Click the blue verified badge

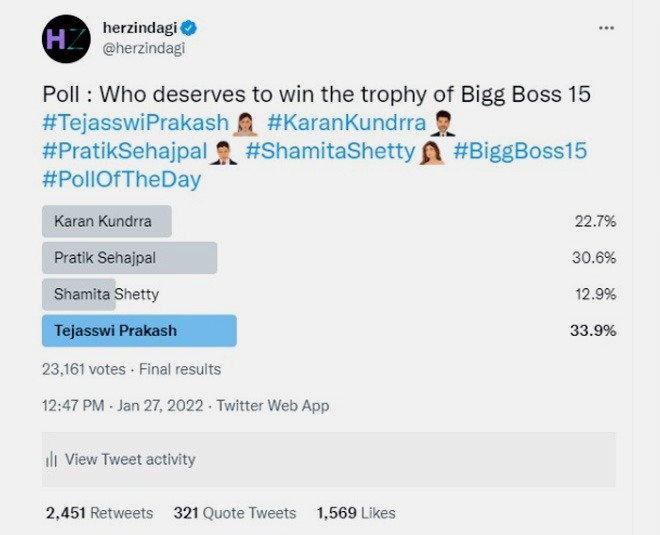[x=189, y=28]
